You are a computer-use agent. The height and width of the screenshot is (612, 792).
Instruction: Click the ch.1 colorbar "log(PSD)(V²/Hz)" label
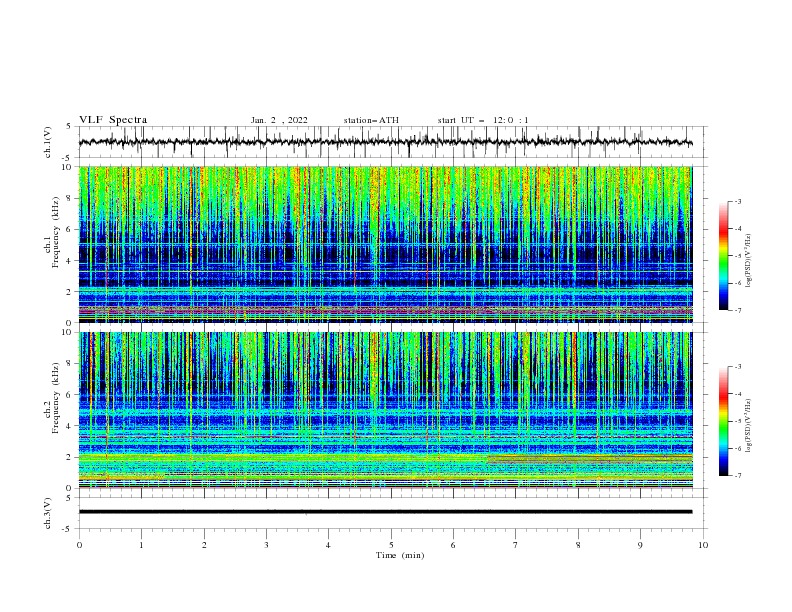pos(748,261)
